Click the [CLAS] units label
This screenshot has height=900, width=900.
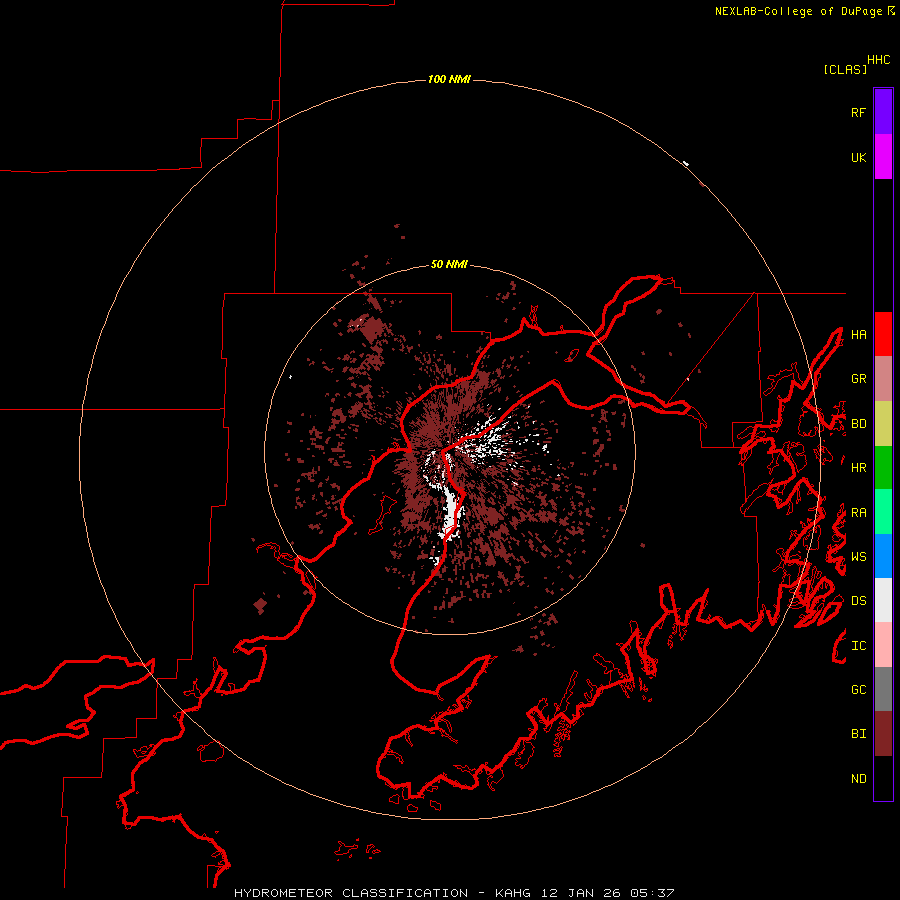845,69
